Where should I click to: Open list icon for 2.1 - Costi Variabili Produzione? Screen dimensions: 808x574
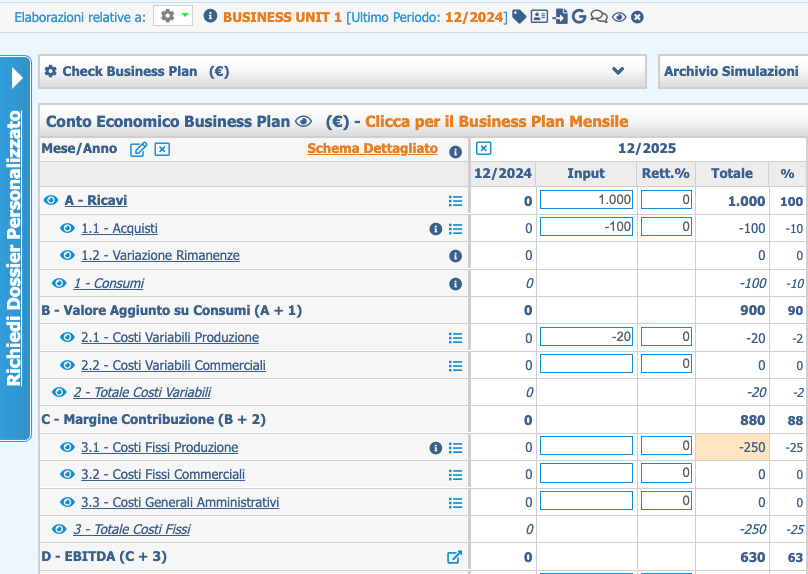[455, 338]
